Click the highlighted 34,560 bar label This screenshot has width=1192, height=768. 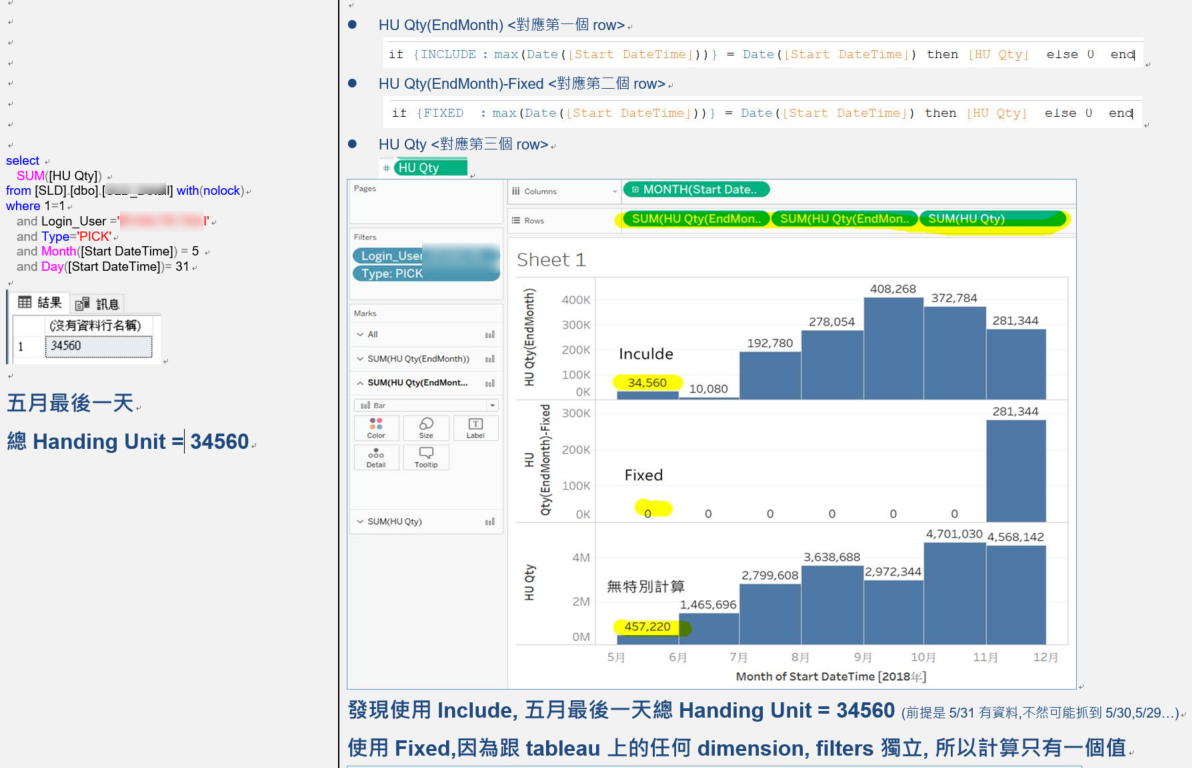[647, 383]
